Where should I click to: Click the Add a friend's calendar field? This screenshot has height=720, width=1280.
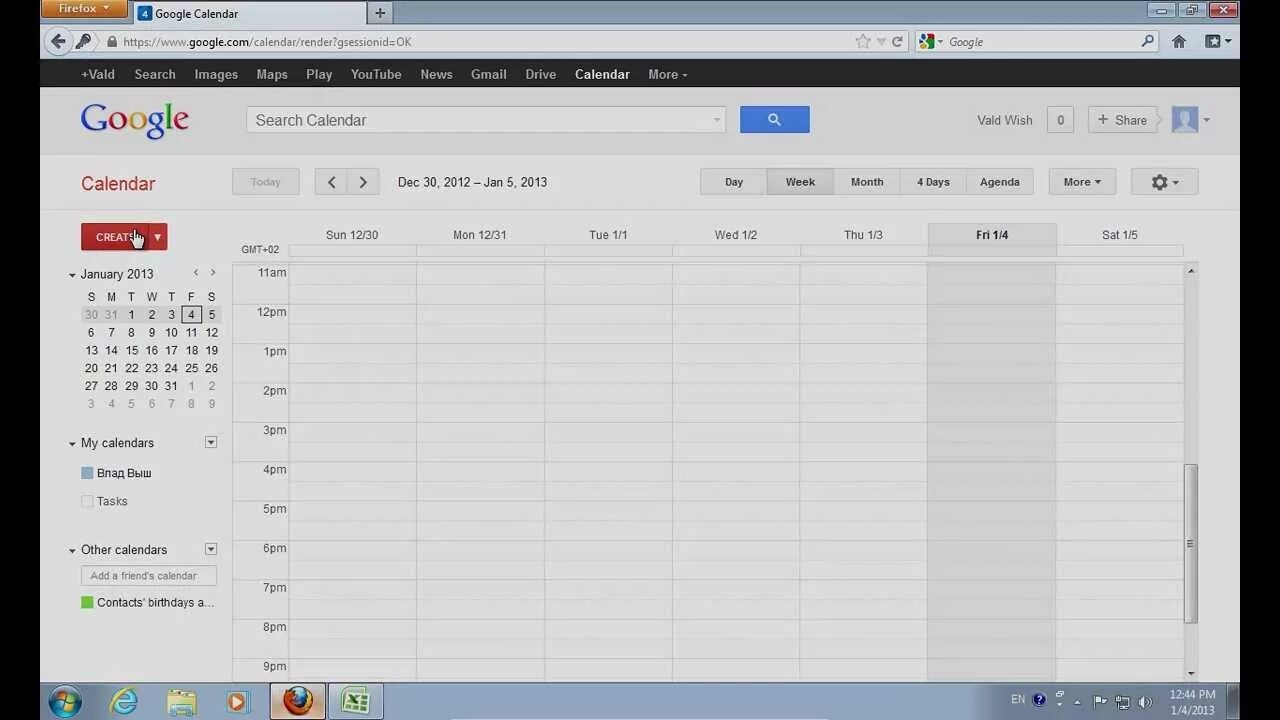pyautogui.click(x=149, y=576)
